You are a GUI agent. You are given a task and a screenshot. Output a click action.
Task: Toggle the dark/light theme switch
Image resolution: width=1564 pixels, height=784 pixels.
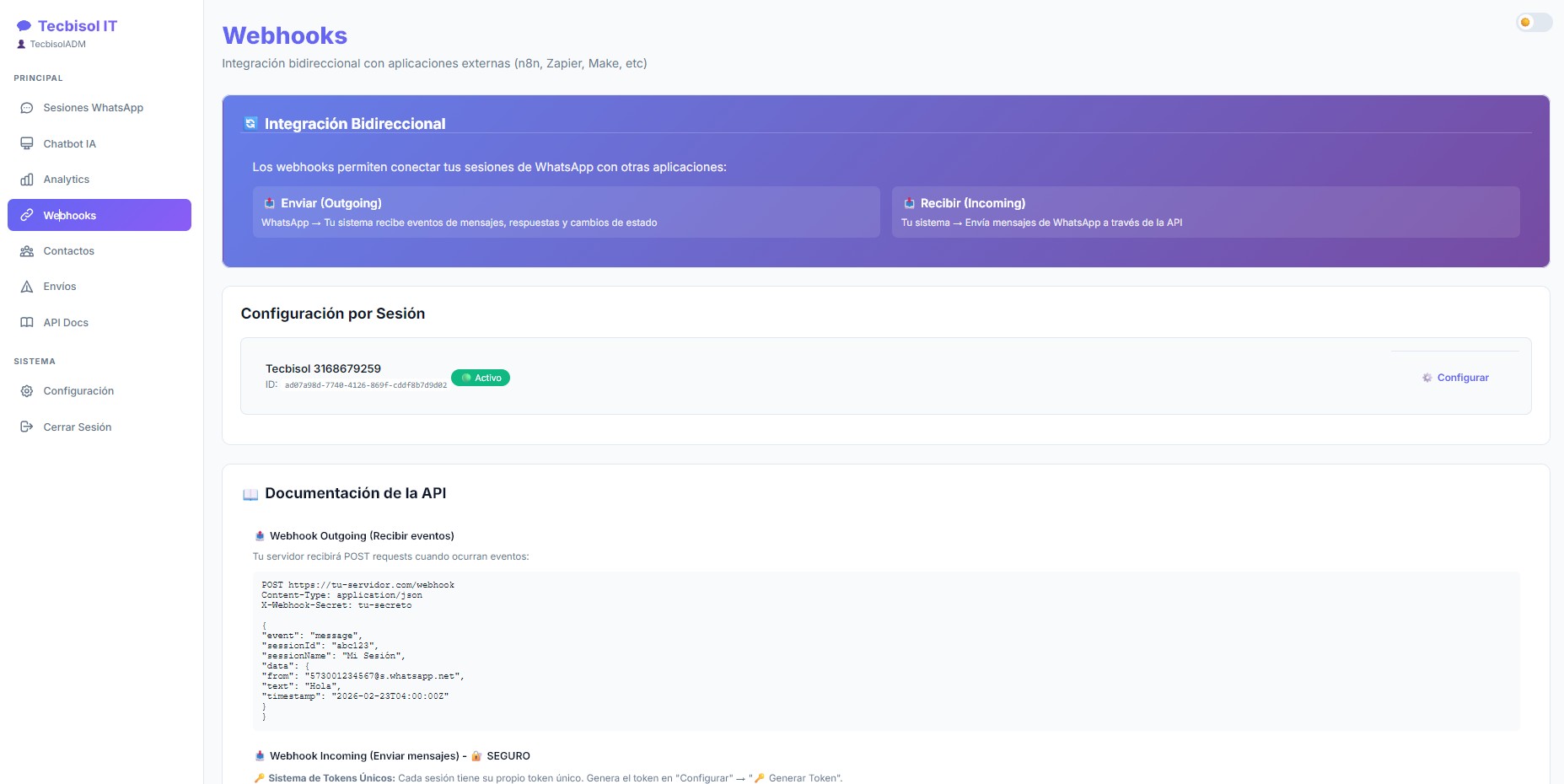click(x=1534, y=23)
